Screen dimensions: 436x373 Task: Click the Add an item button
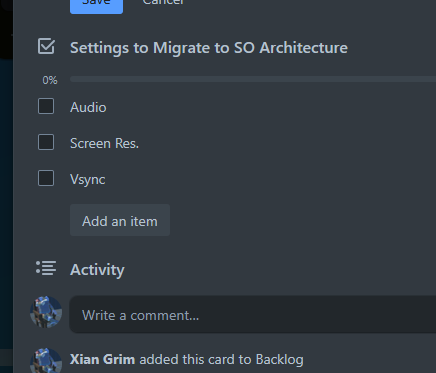point(120,220)
